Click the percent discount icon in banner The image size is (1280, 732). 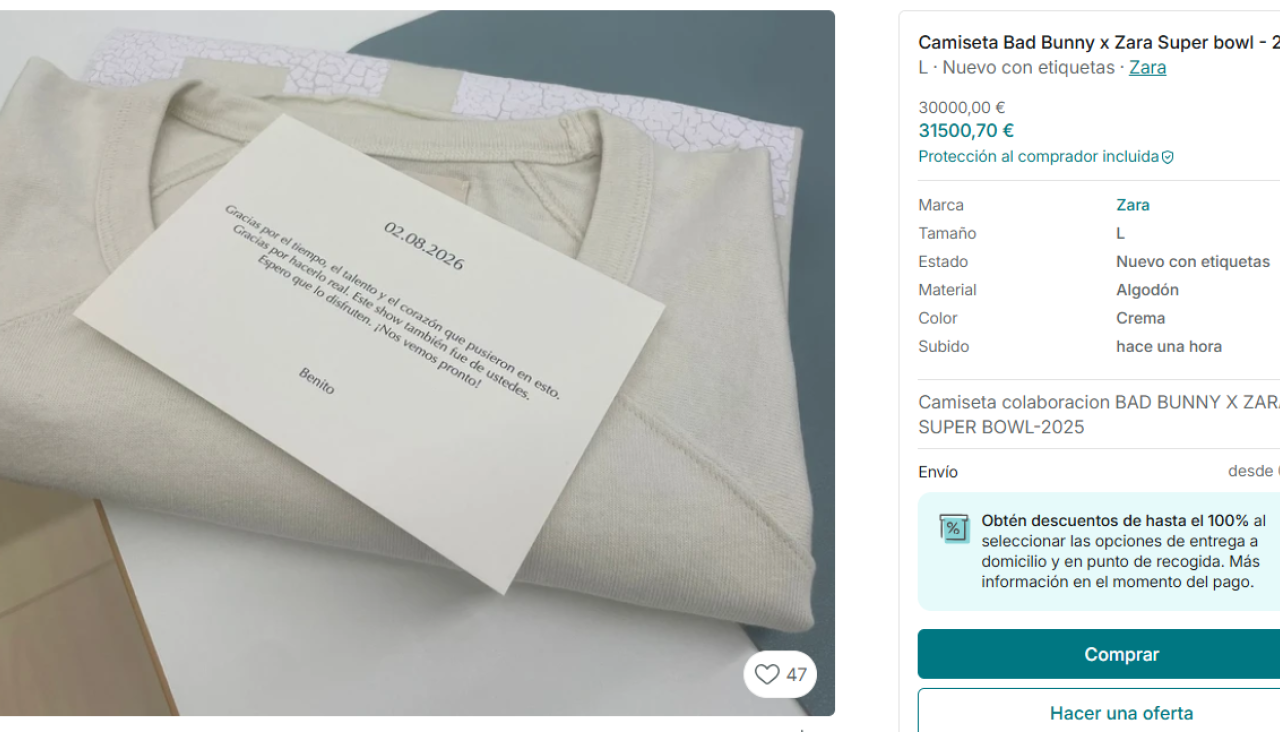[954, 528]
